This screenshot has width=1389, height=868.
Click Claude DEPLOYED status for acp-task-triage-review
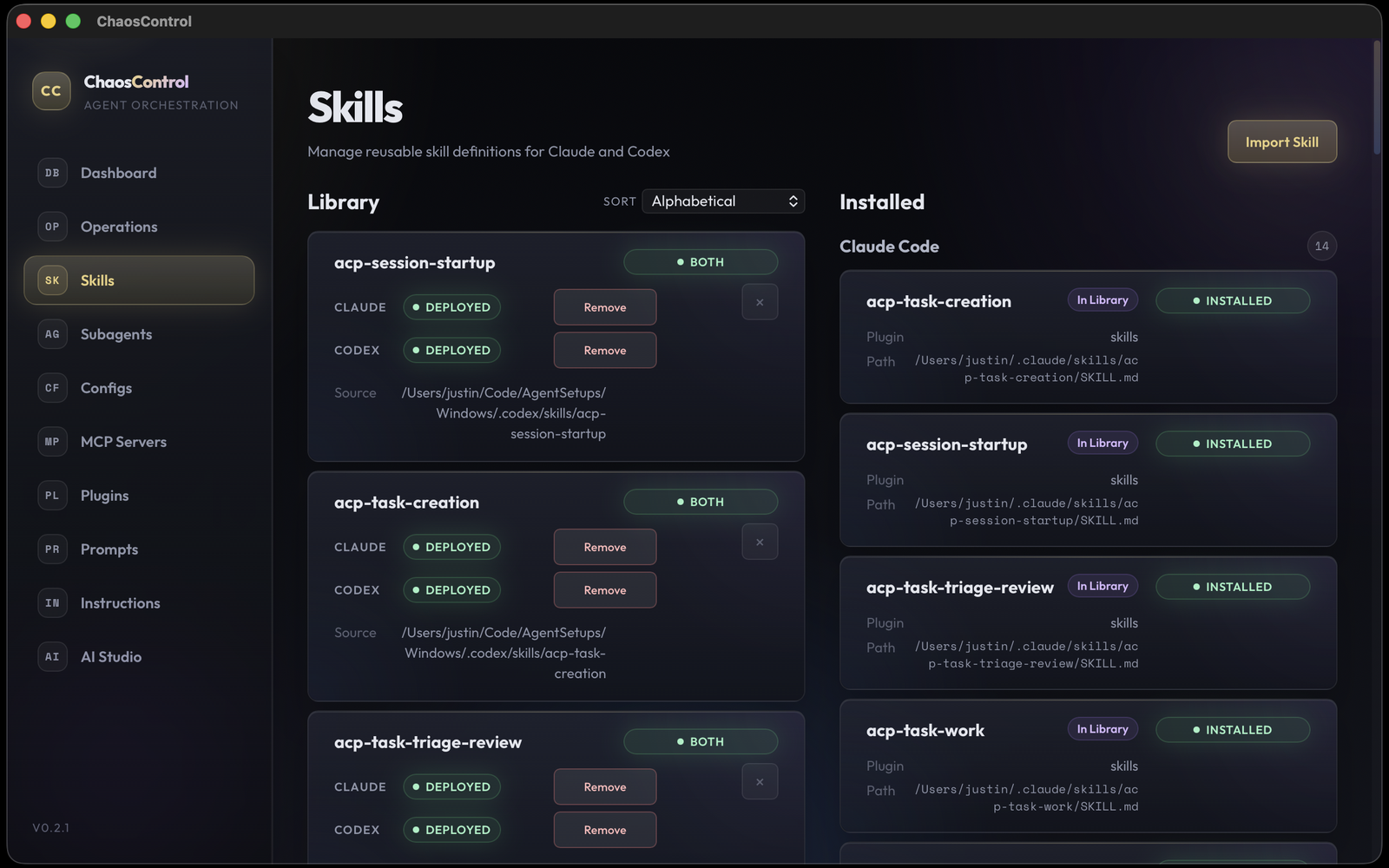tap(451, 787)
